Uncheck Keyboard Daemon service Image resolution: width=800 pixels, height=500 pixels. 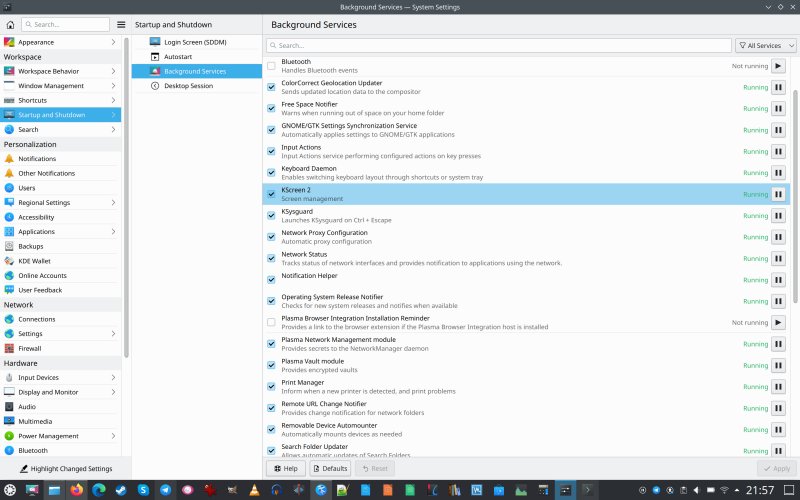pyautogui.click(x=271, y=173)
